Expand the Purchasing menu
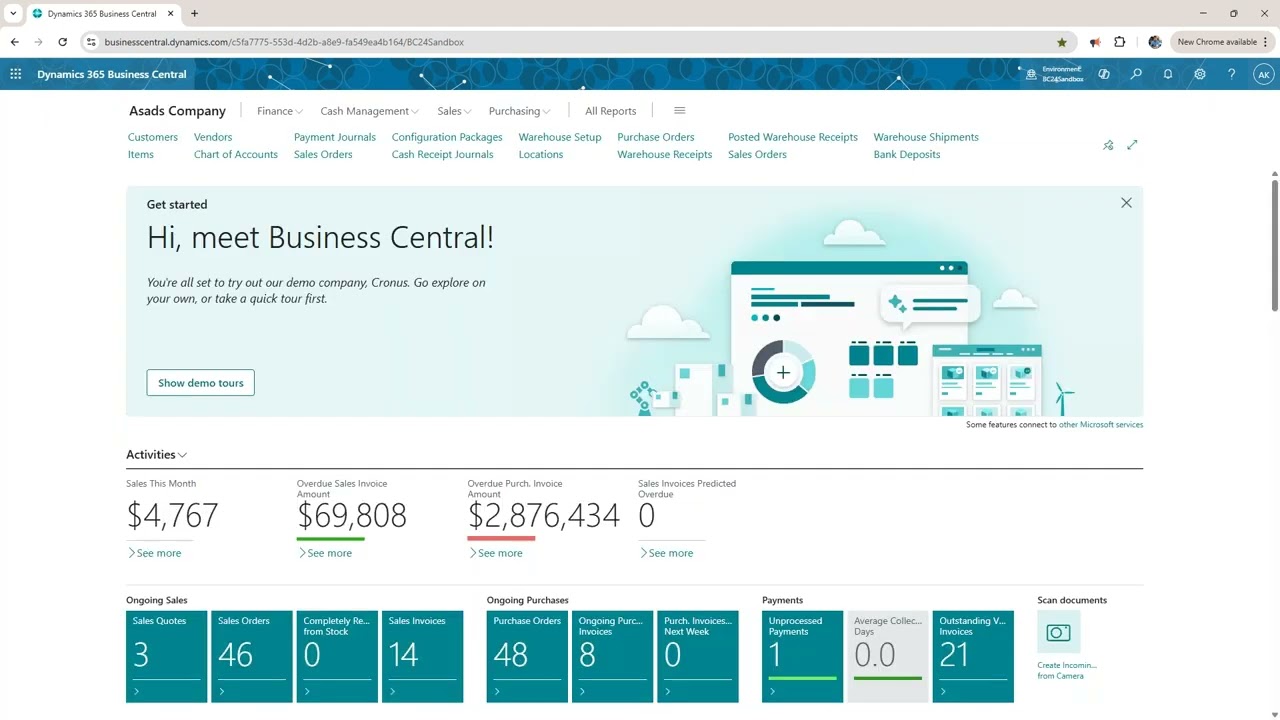Viewport: 1280px width, 720px height. 520,111
